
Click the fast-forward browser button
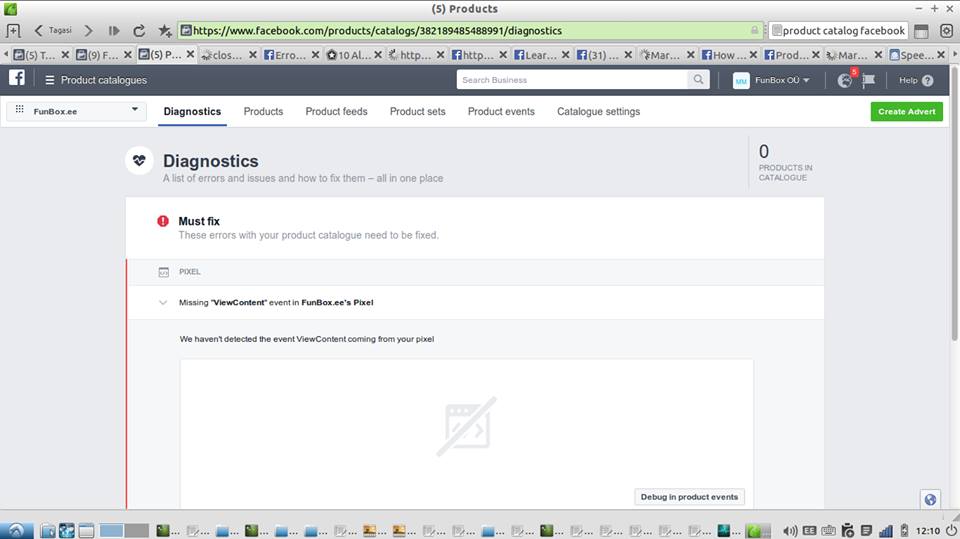coord(114,30)
